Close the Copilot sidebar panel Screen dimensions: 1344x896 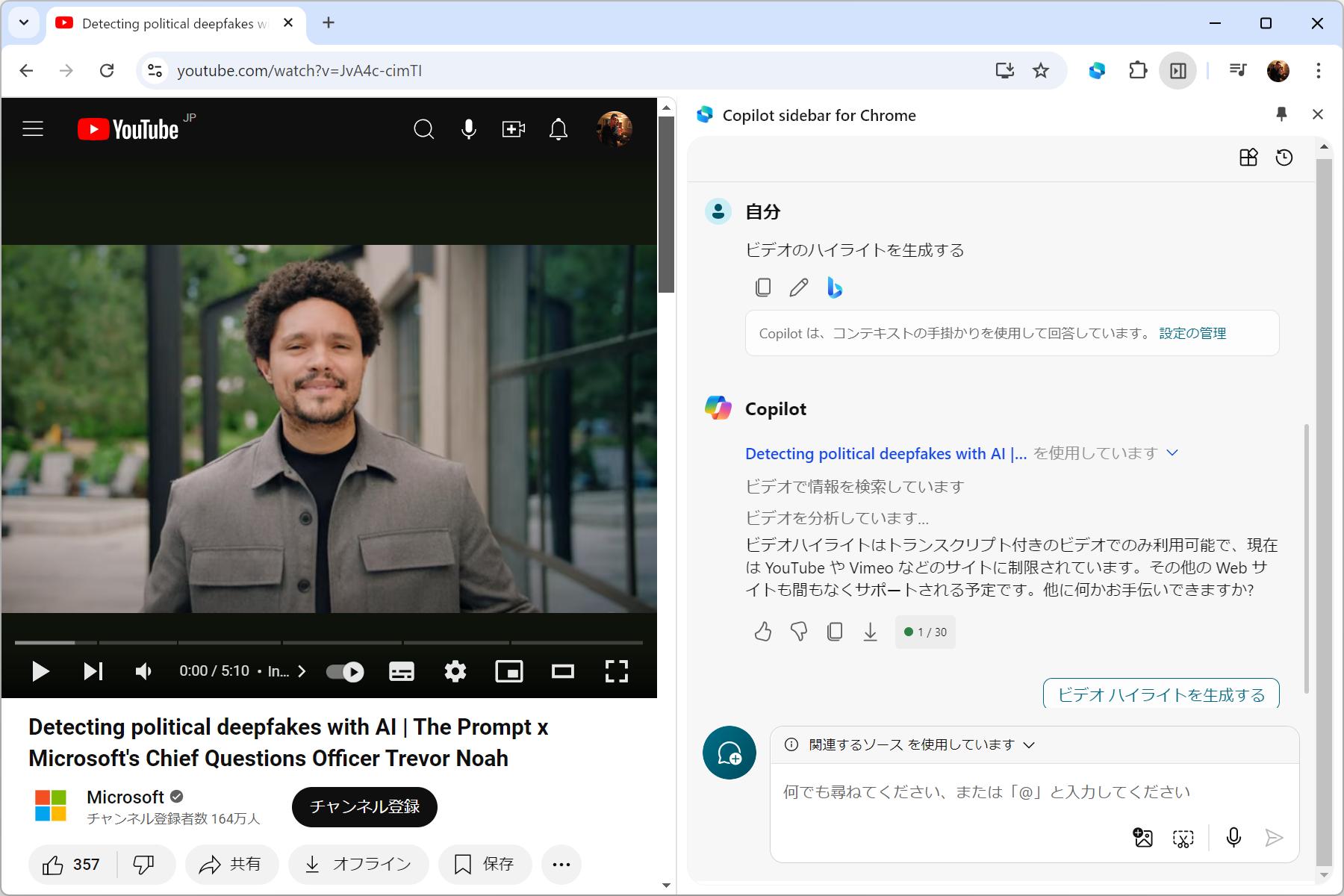(1318, 114)
